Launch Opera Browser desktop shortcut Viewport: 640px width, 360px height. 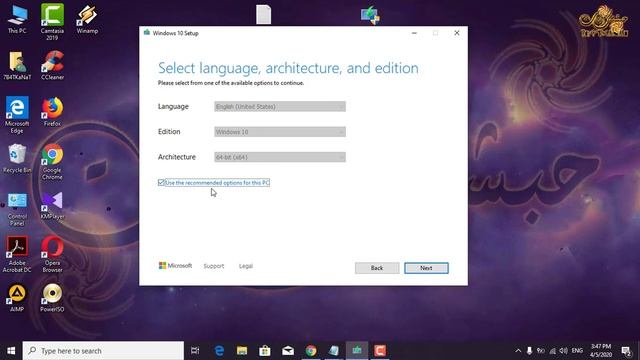click(52, 254)
